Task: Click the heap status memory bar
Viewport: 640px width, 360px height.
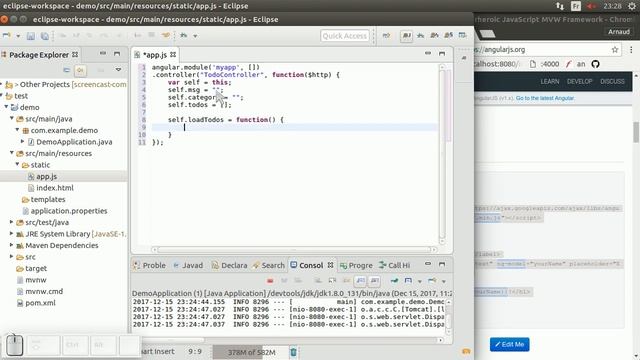Action: click(x=251, y=352)
